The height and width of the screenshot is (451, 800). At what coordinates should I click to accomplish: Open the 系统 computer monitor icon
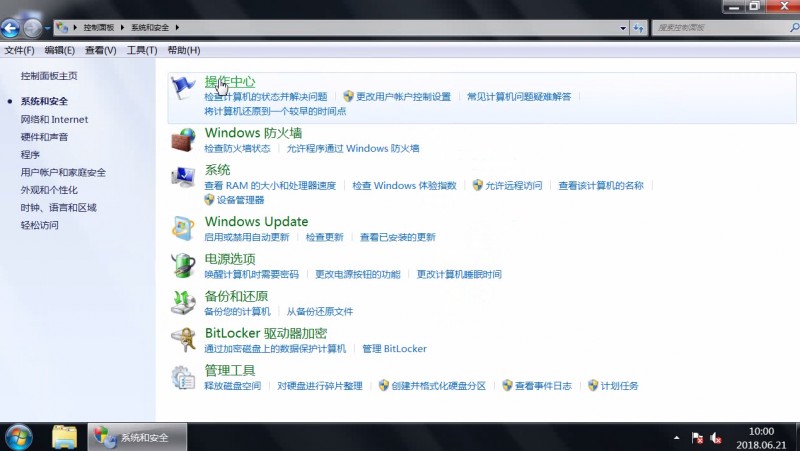click(x=183, y=178)
